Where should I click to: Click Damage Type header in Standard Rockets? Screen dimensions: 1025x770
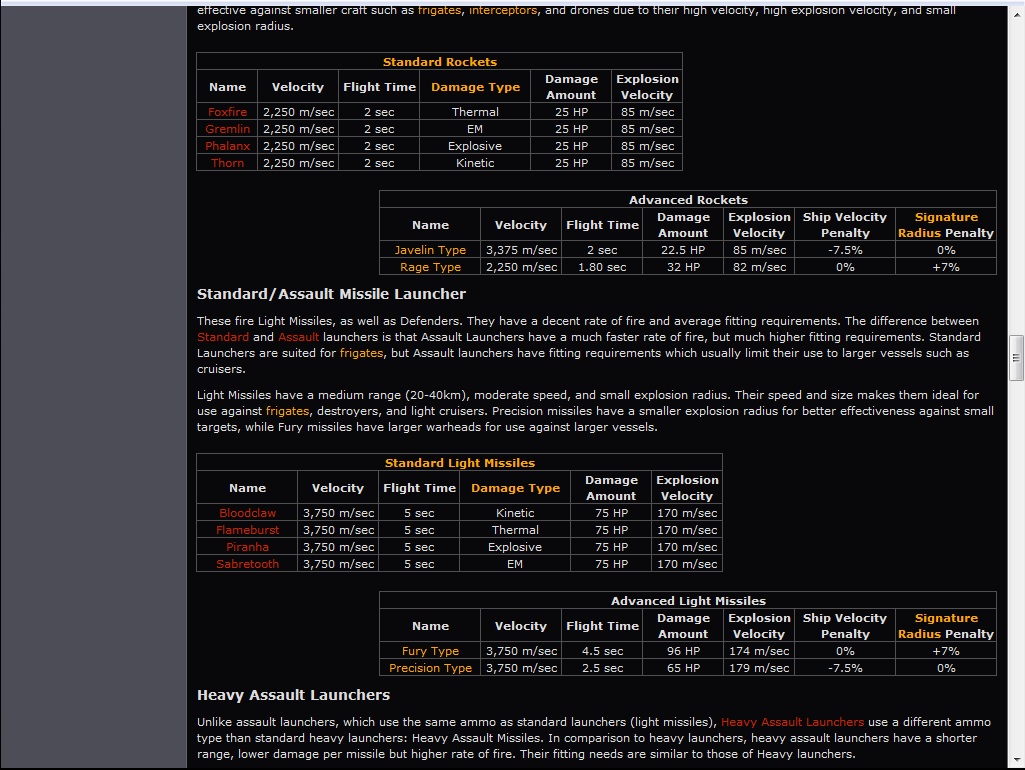(x=475, y=87)
